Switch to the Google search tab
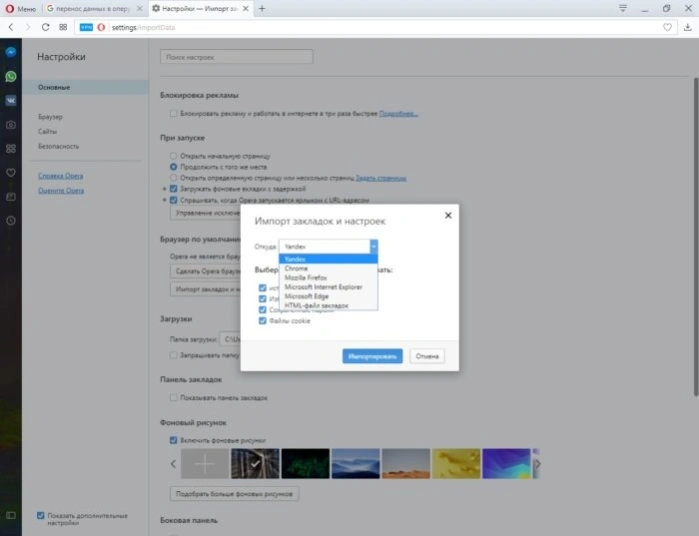This screenshot has width=699, height=536. tap(93, 8)
